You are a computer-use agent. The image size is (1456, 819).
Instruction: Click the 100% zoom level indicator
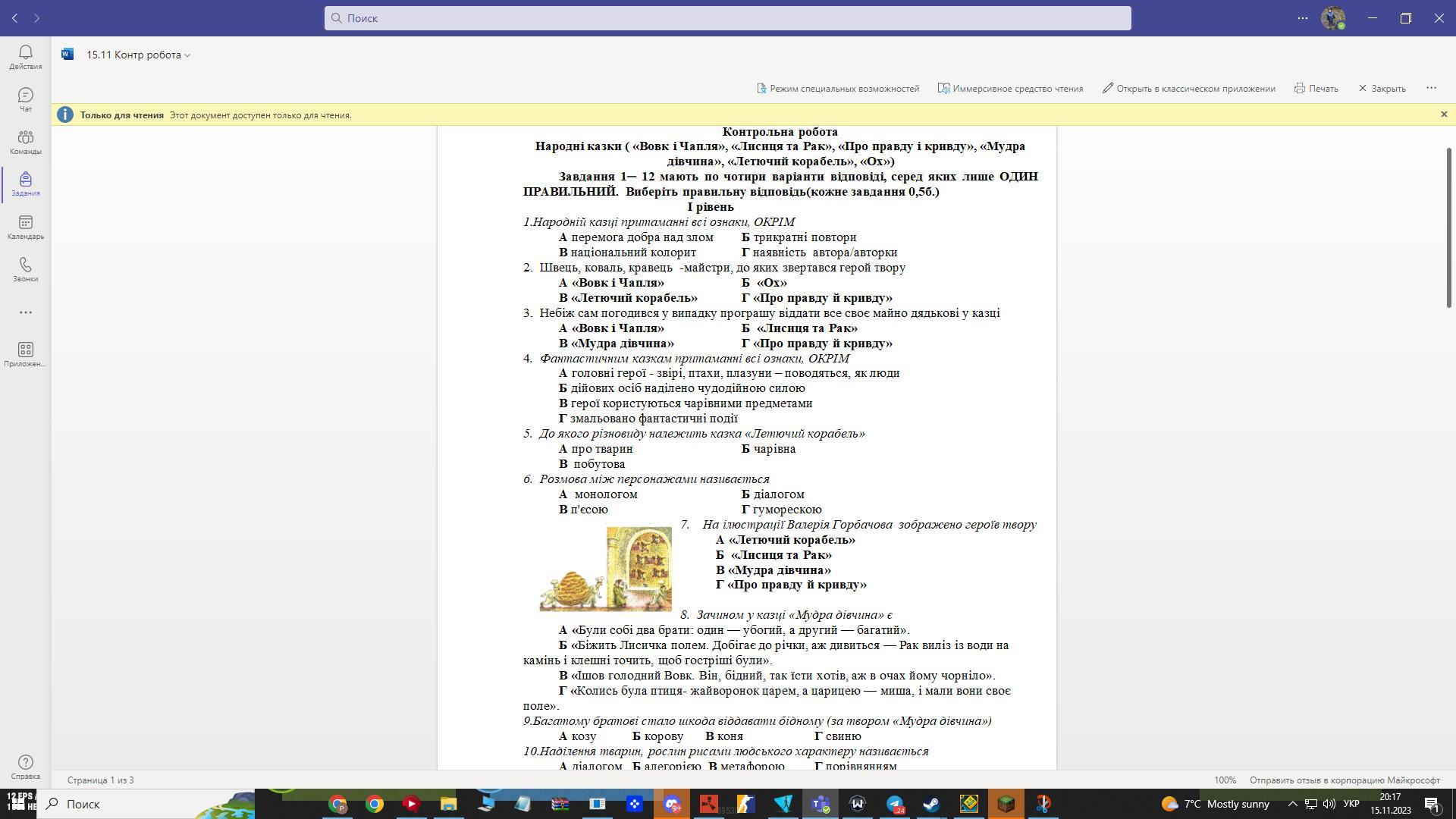click(1225, 780)
